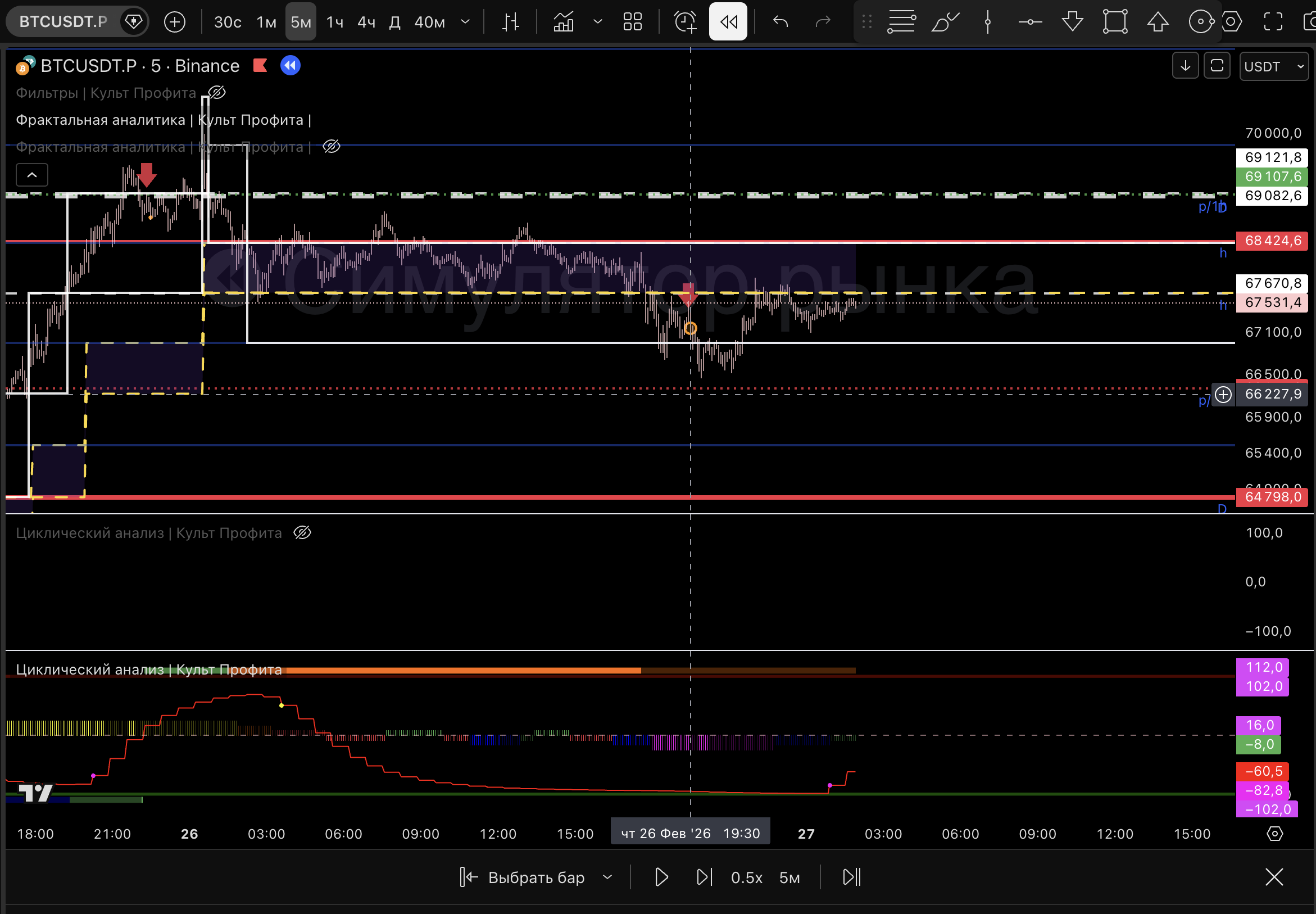Image resolution: width=1316 pixels, height=914 pixels.
Task: Open chart settings gear by the time axis
Action: (1274, 833)
